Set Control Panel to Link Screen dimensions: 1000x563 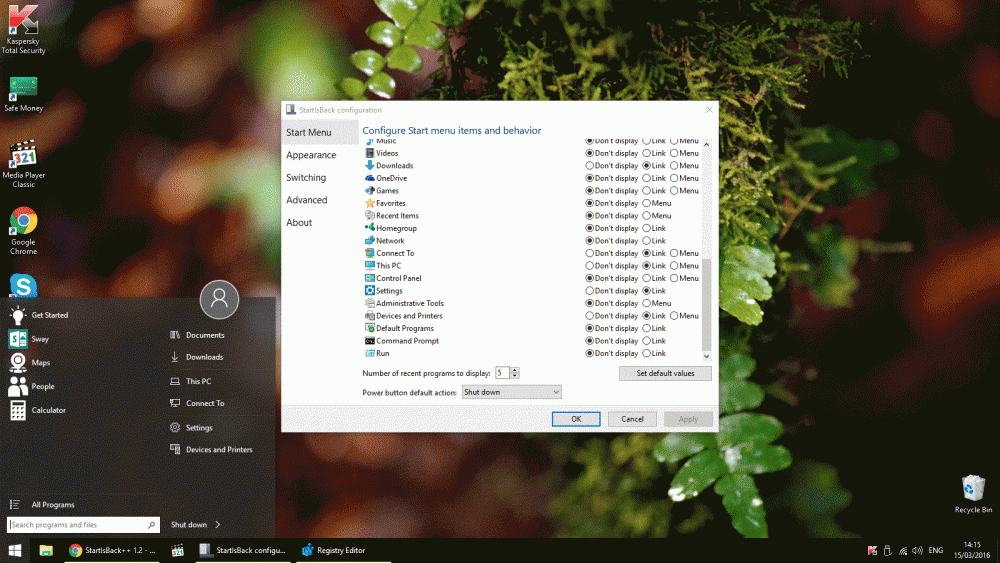(646, 278)
